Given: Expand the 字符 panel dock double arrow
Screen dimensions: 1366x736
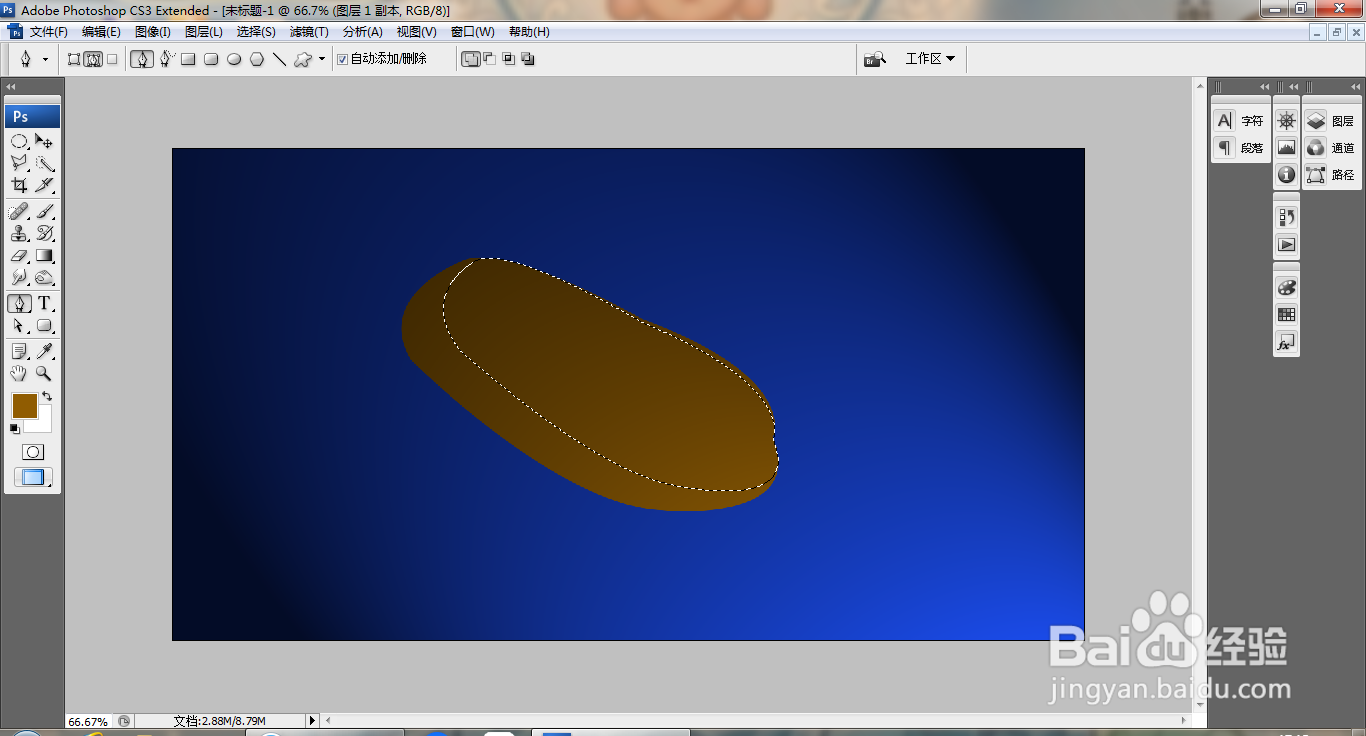Looking at the screenshot, I should 1265,87.
